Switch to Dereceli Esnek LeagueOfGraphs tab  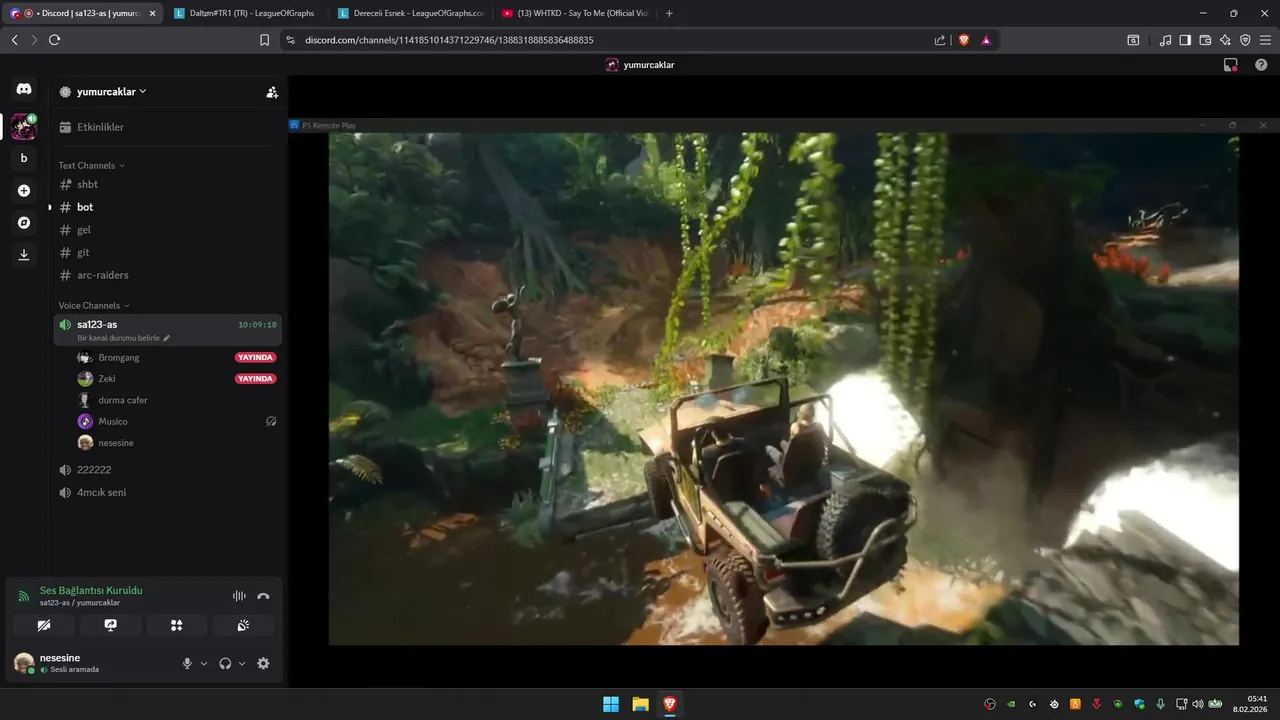411,13
